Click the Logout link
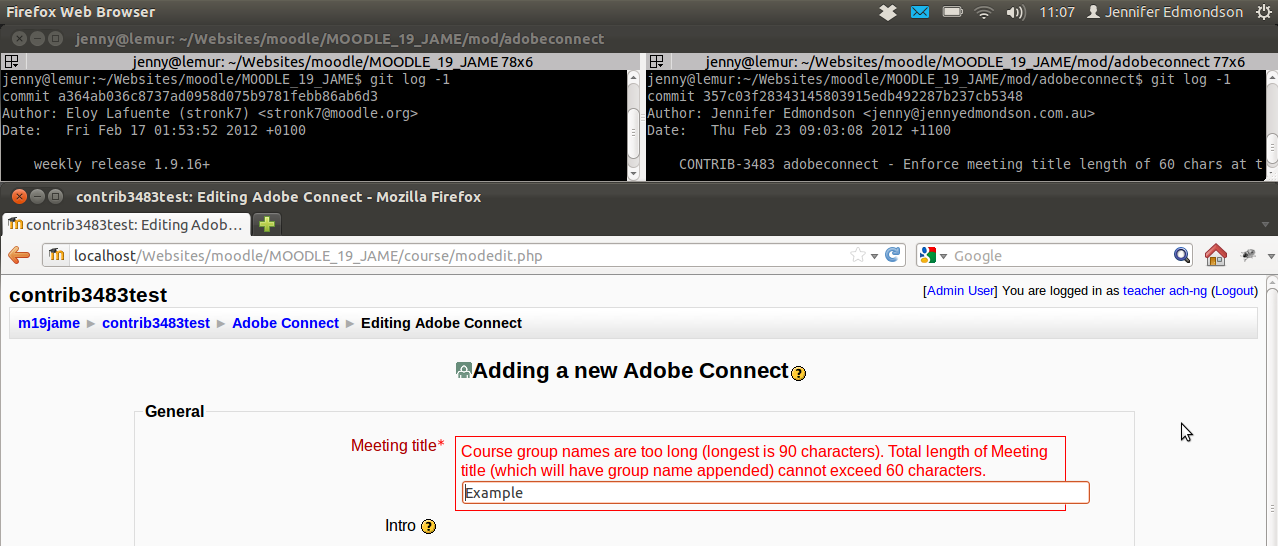Image resolution: width=1278 pixels, height=546 pixels. click(1234, 291)
